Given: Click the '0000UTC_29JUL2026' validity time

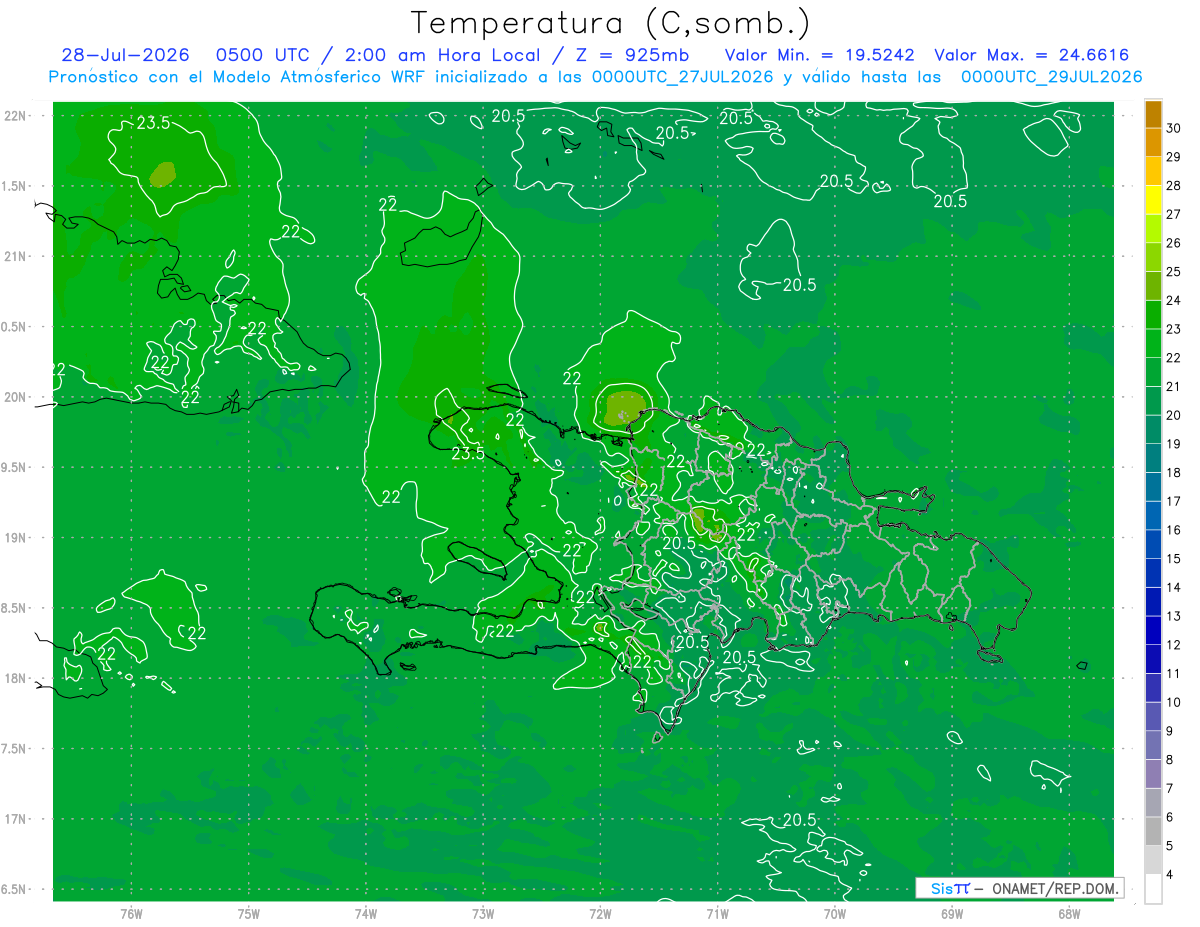Looking at the screenshot, I should click(x=1051, y=77).
